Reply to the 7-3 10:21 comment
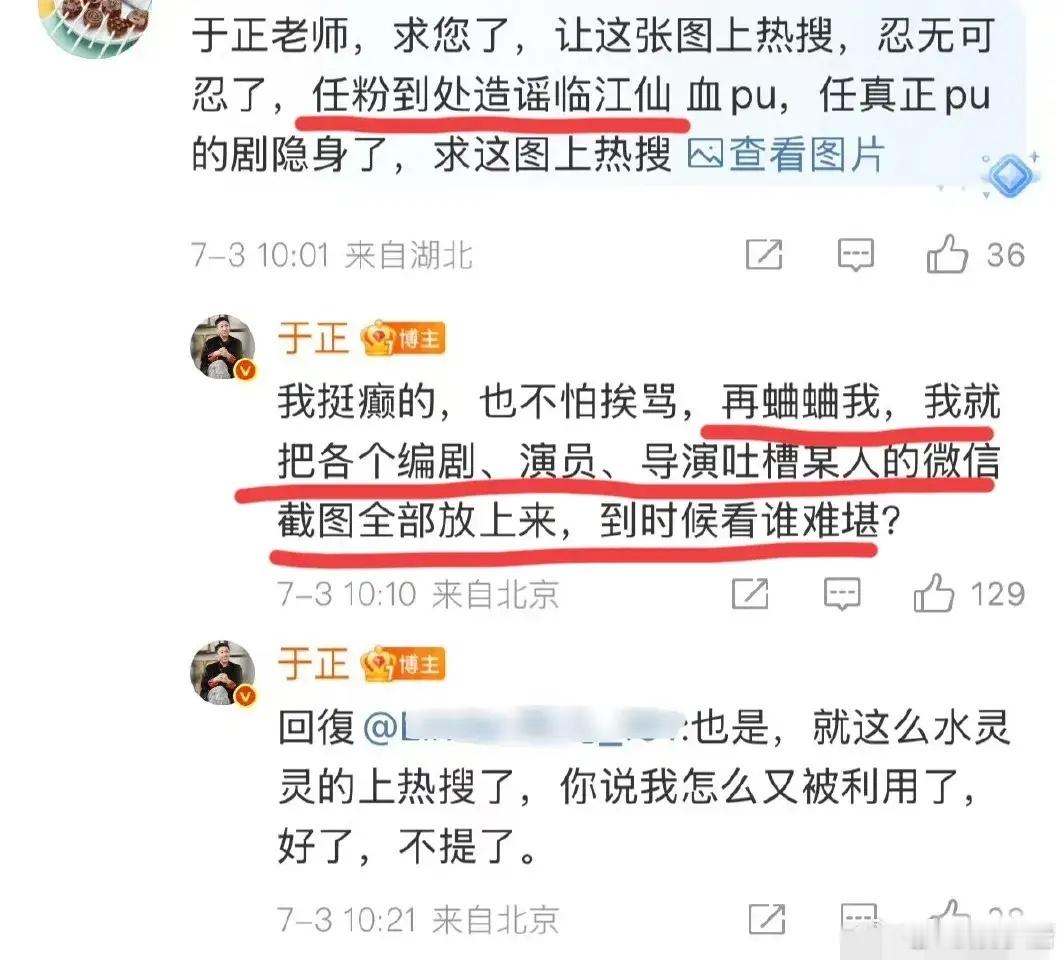Screen dimensions: 1064x960 click(859, 919)
